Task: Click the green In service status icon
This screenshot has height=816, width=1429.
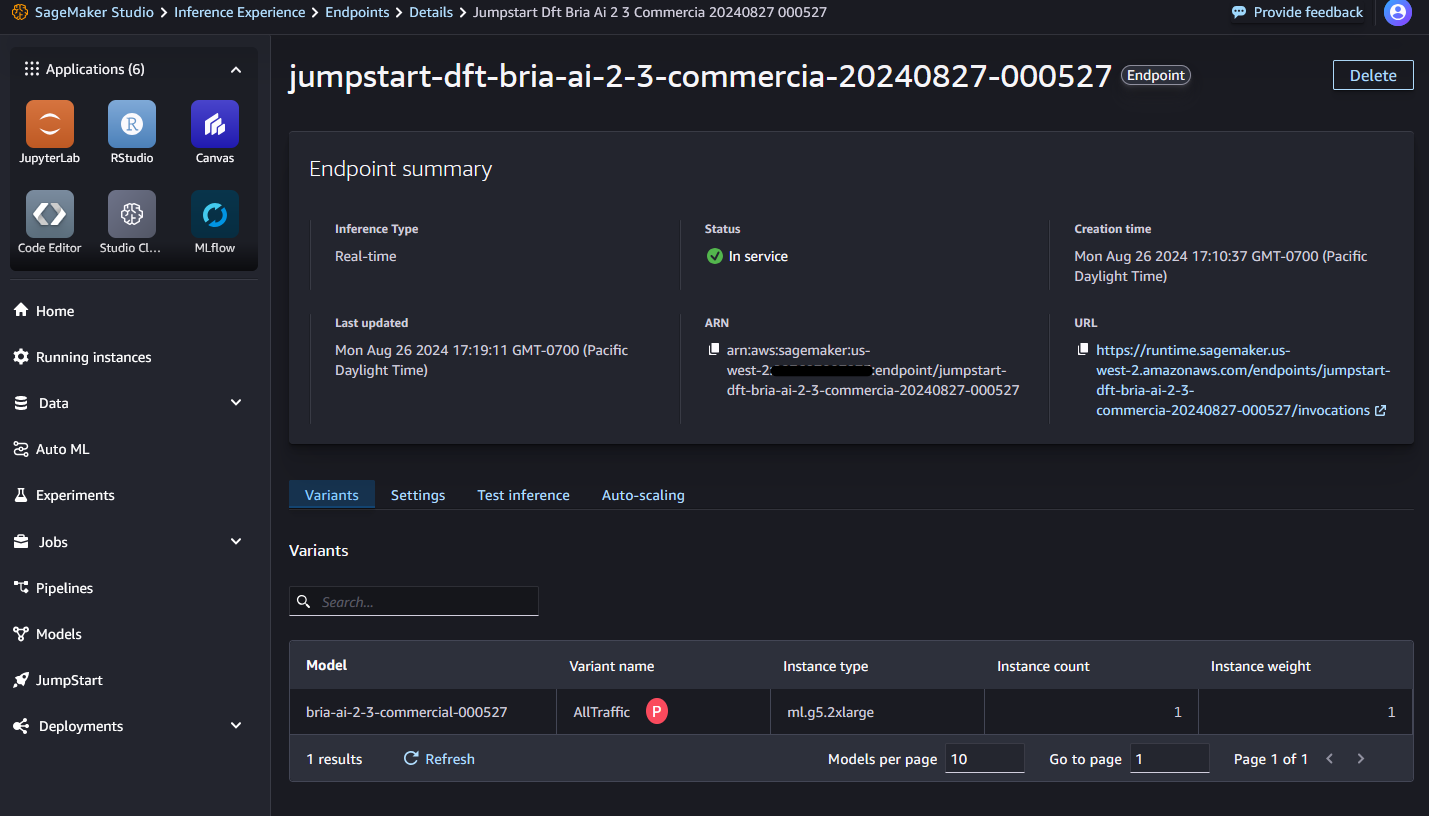Action: pyautogui.click(x=715, y=256)
